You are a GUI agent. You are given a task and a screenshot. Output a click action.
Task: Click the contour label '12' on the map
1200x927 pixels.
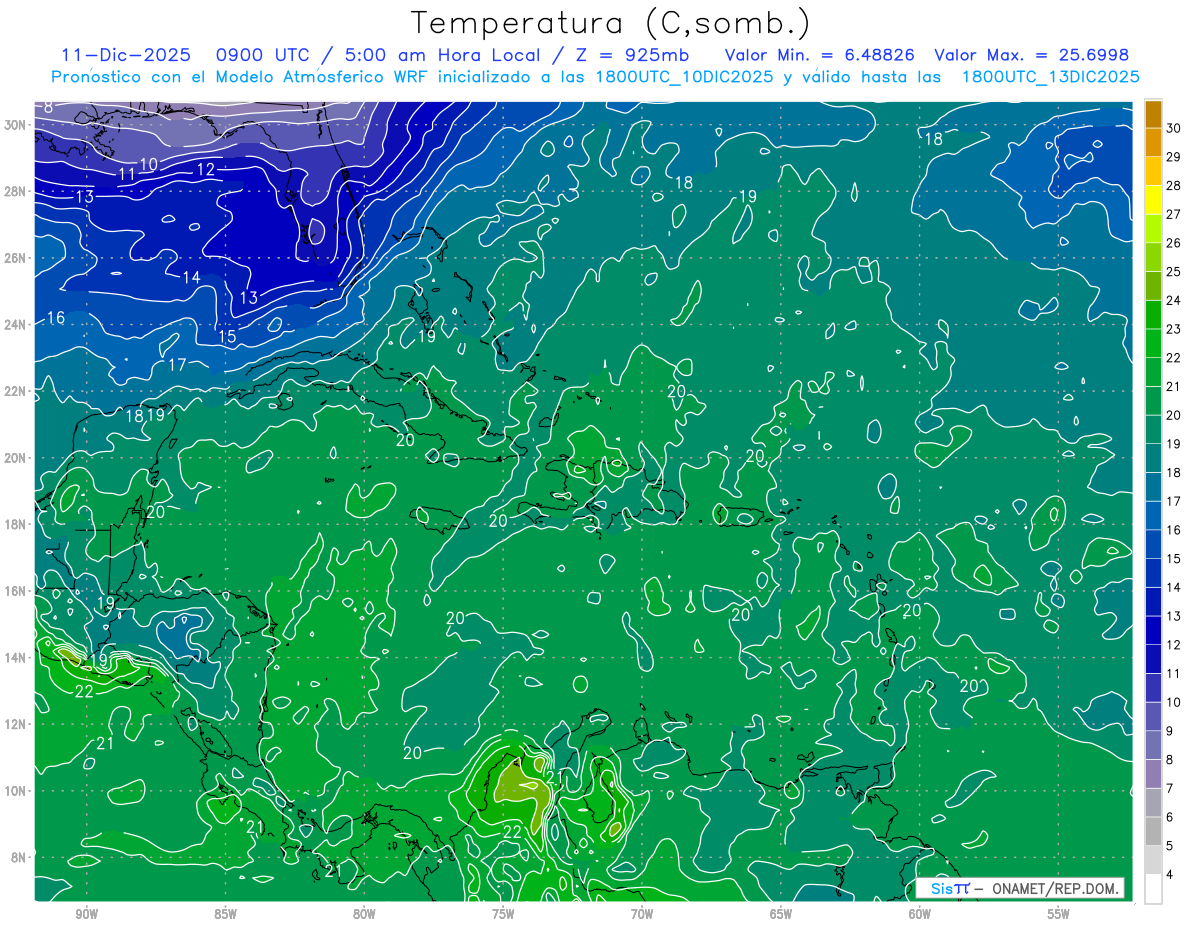tap(205, 170)
